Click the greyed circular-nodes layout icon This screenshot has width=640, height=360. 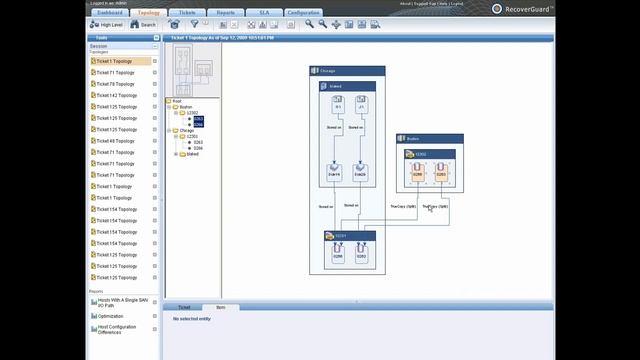tap(251, 24)
